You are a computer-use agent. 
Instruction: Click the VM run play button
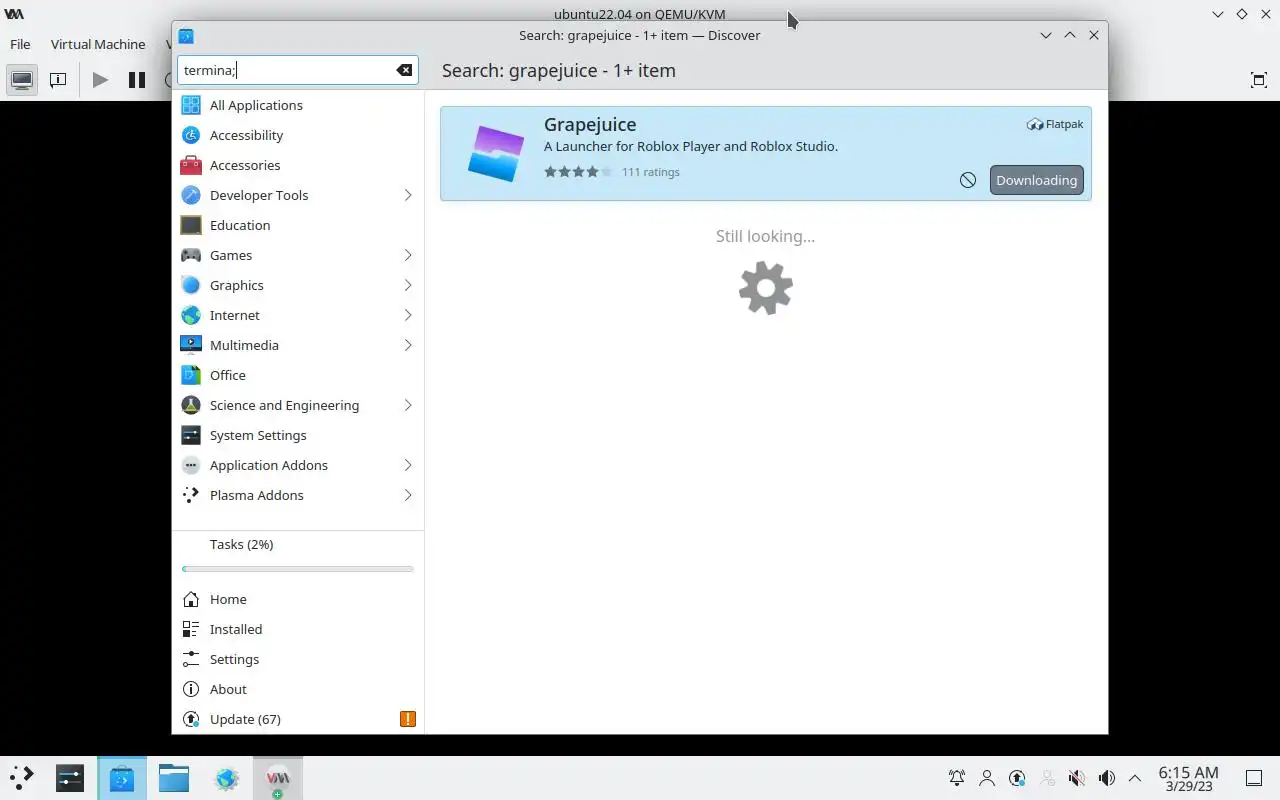pos(100,80)
